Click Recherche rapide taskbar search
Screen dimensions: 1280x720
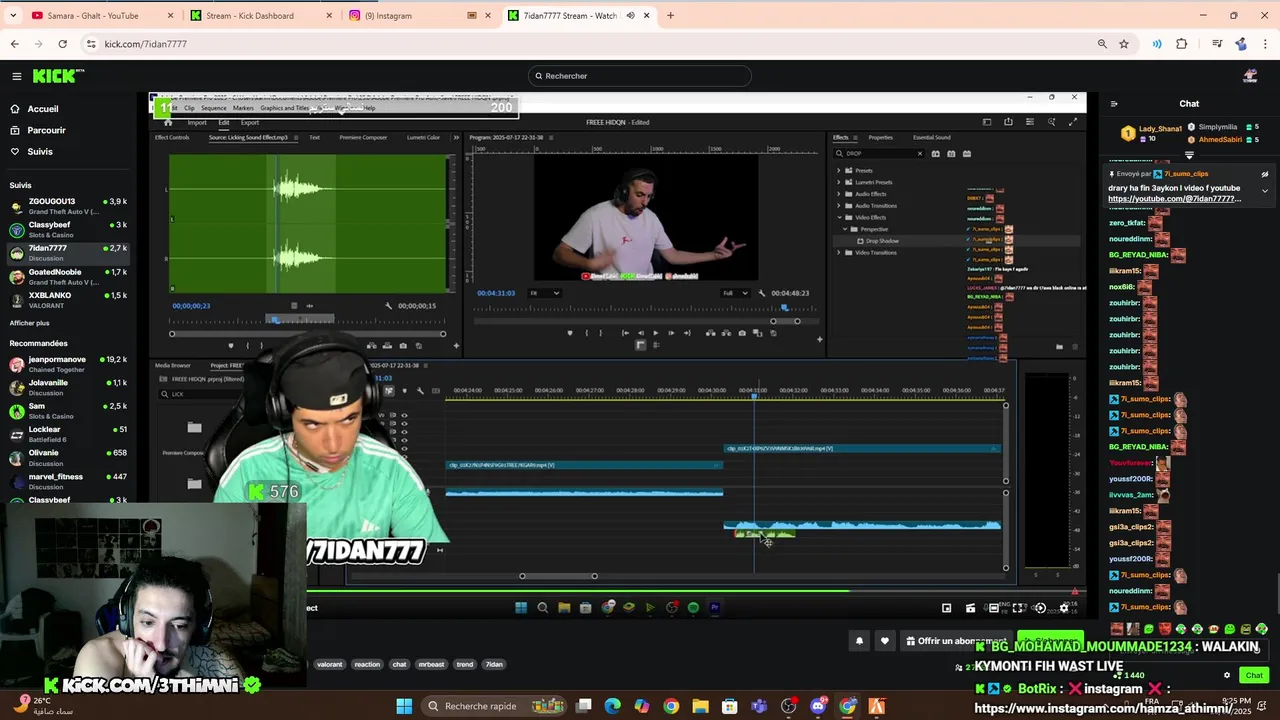pos(495,706)
